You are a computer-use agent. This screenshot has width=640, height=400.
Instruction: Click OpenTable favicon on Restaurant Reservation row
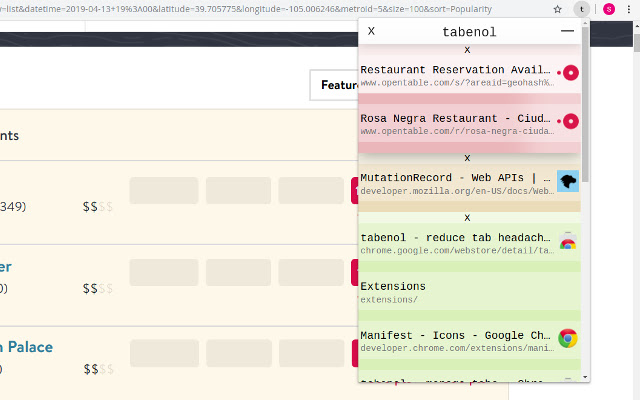click(x=570, y=73)
